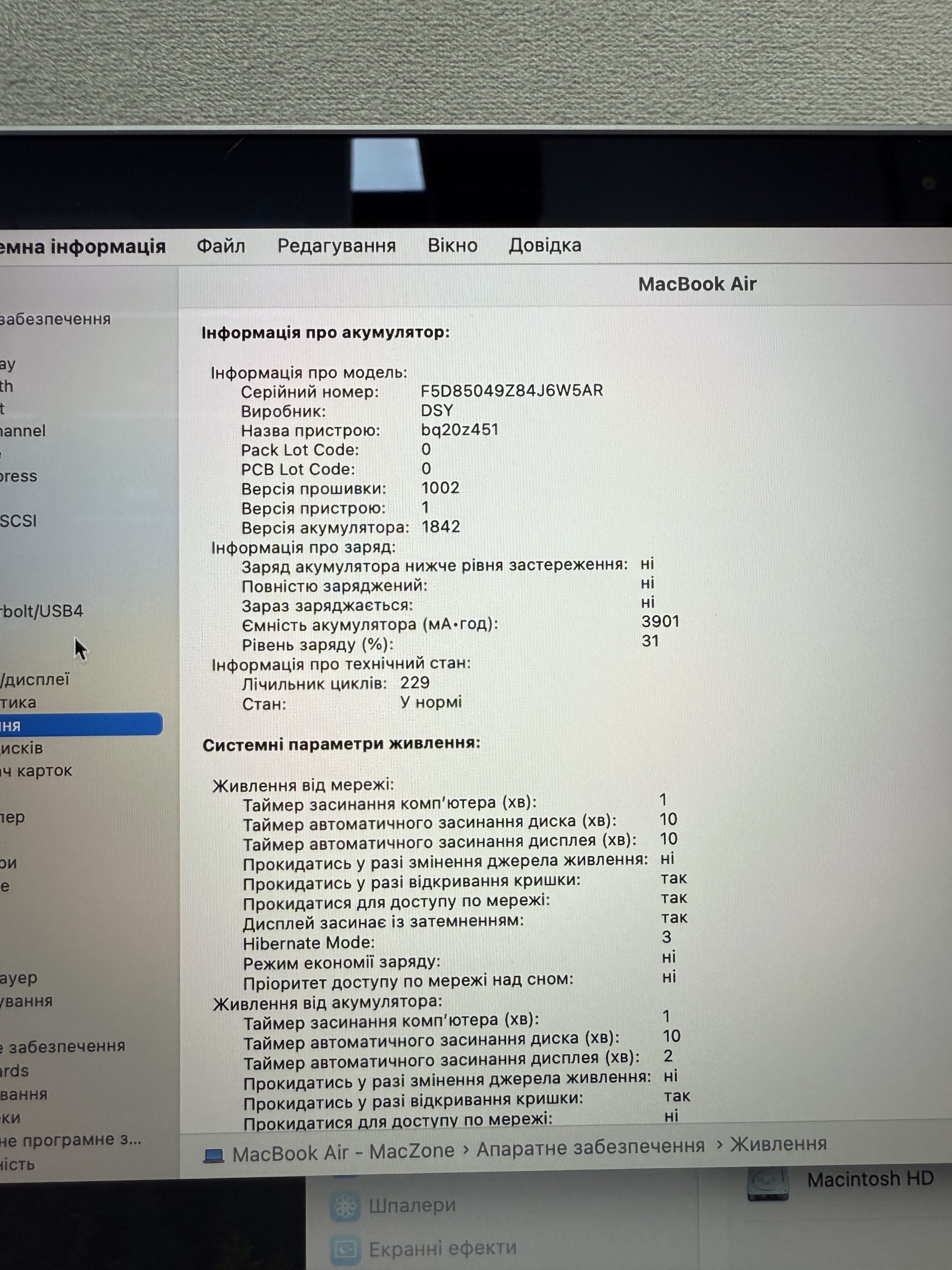Click manufacturer value DSY
This screenshot has width=952, height=1270.
(x=437, y=410)
